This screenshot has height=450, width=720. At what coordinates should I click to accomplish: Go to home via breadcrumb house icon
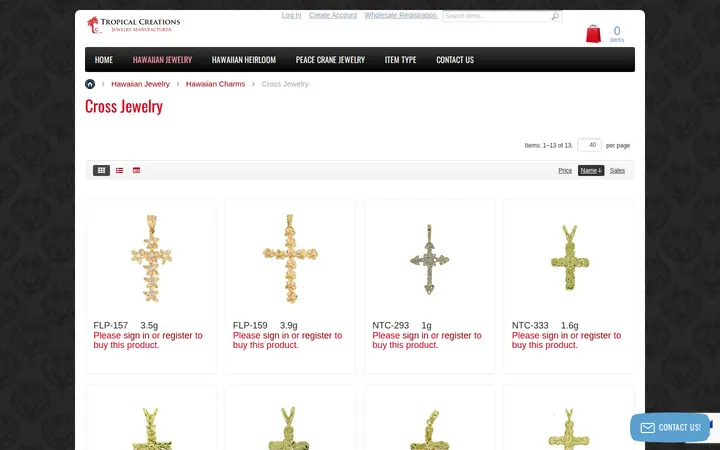pos(90,84)
